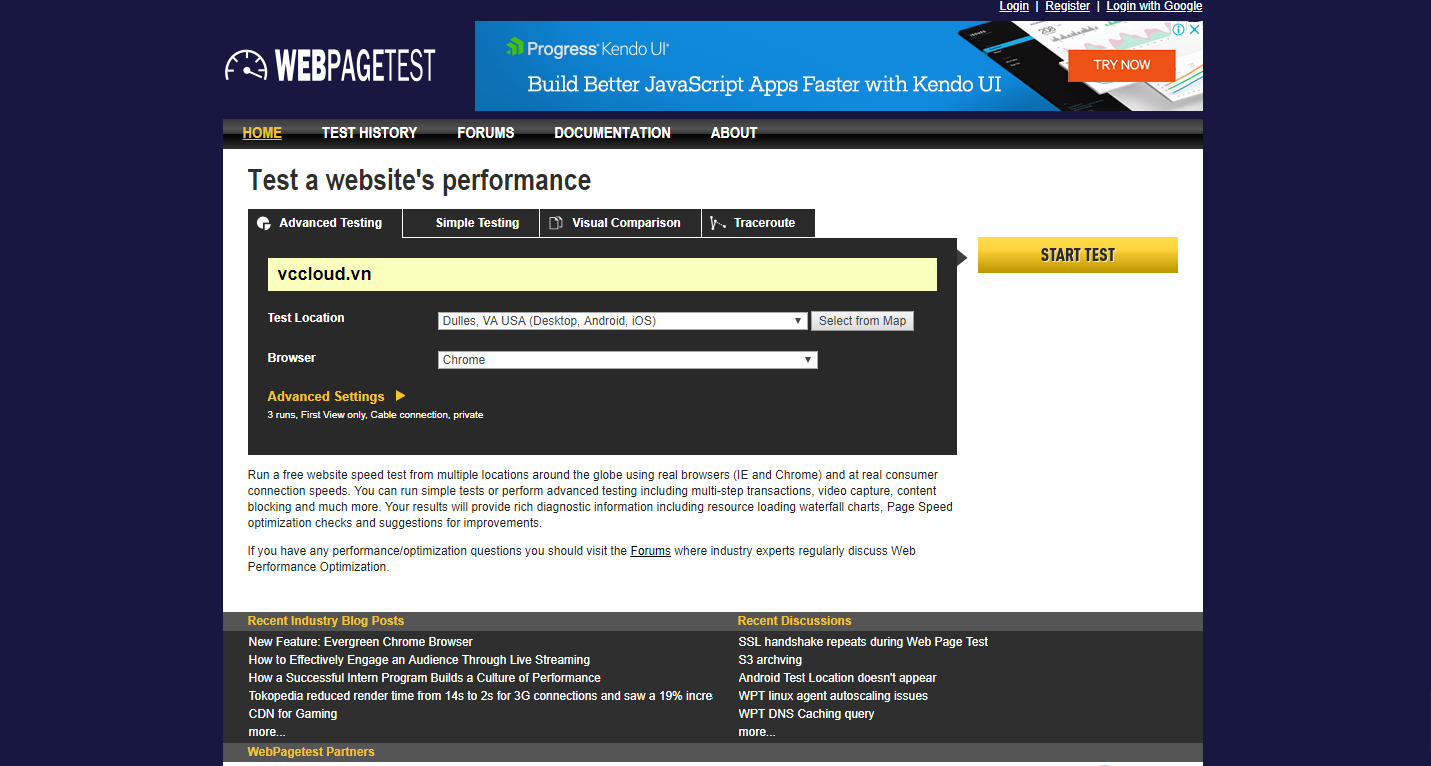Open Test History in navigation bar
Image resolution: width=1431 pixels, height=766 pixels.
(x=369, y=133)
